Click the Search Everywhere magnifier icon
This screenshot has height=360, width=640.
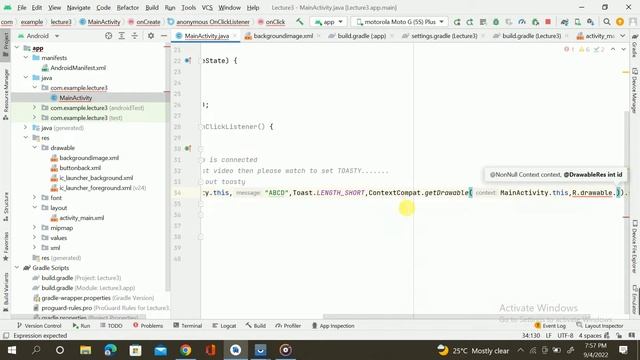coord(607,22)
